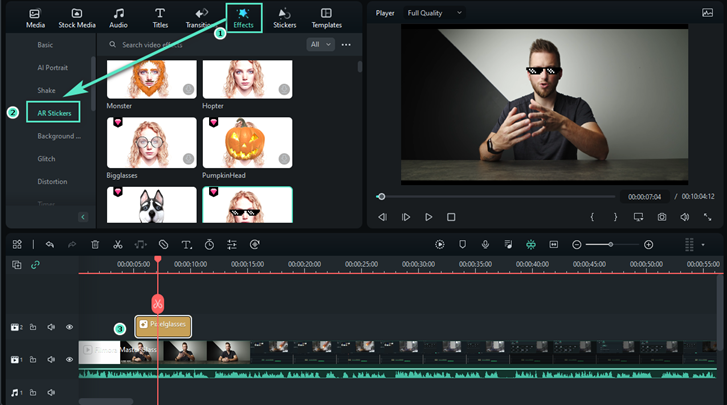Redo the last action
Screen dimensions: 727x405
click(72, 244)
